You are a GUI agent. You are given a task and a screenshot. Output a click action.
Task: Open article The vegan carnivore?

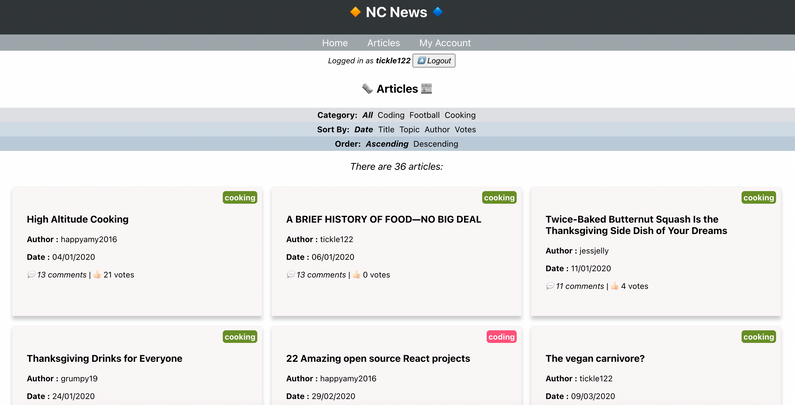click(595, 358)
